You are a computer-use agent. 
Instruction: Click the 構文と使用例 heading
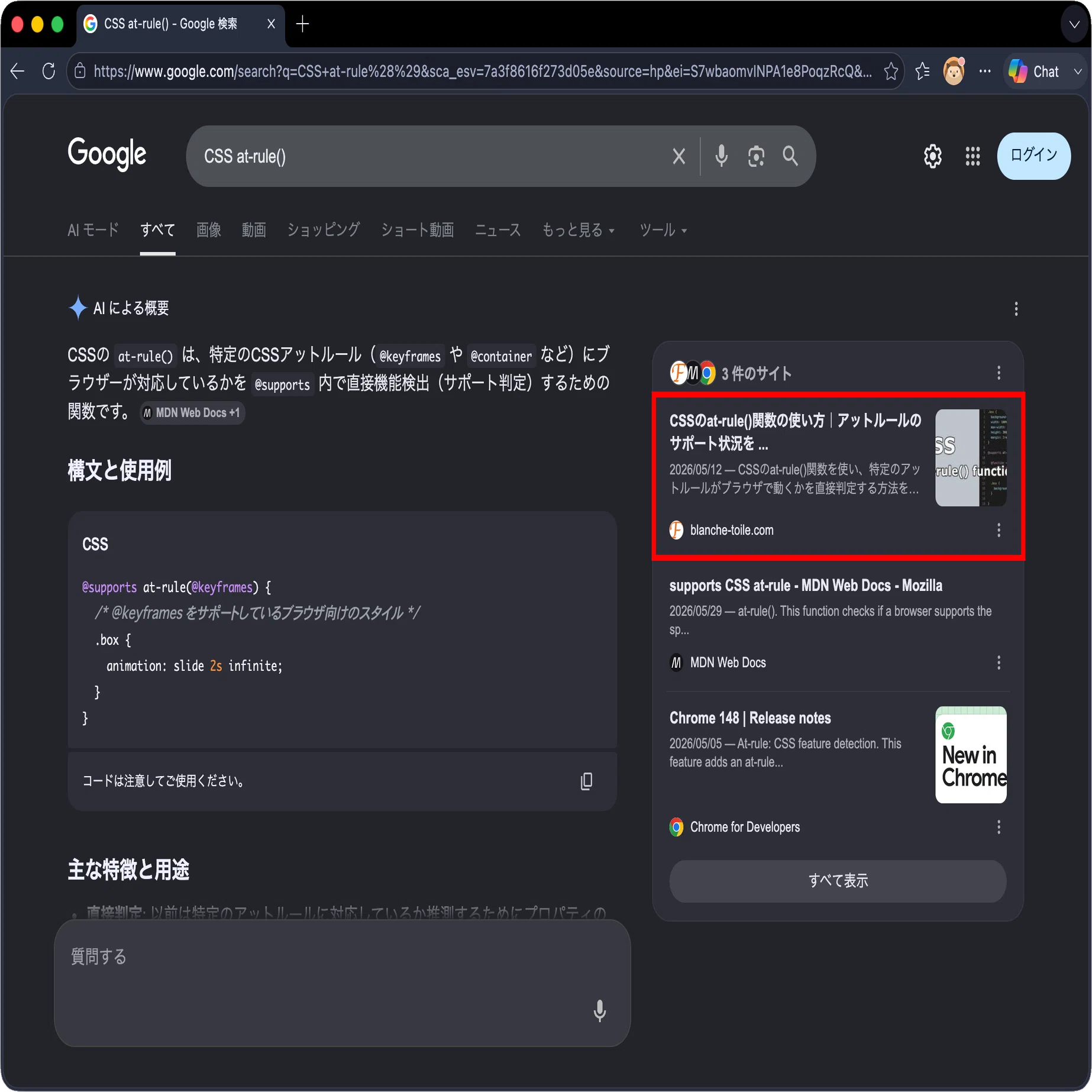(x=119, y=471)
